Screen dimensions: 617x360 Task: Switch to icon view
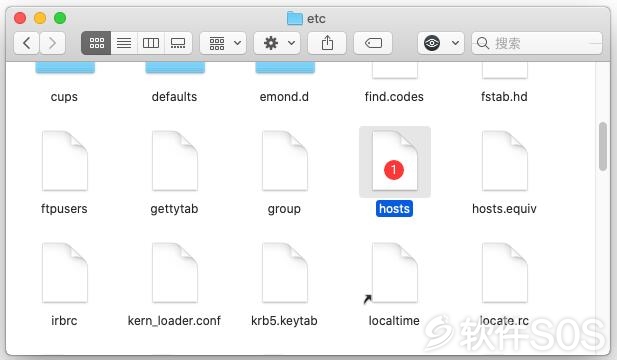pos(96,43)
